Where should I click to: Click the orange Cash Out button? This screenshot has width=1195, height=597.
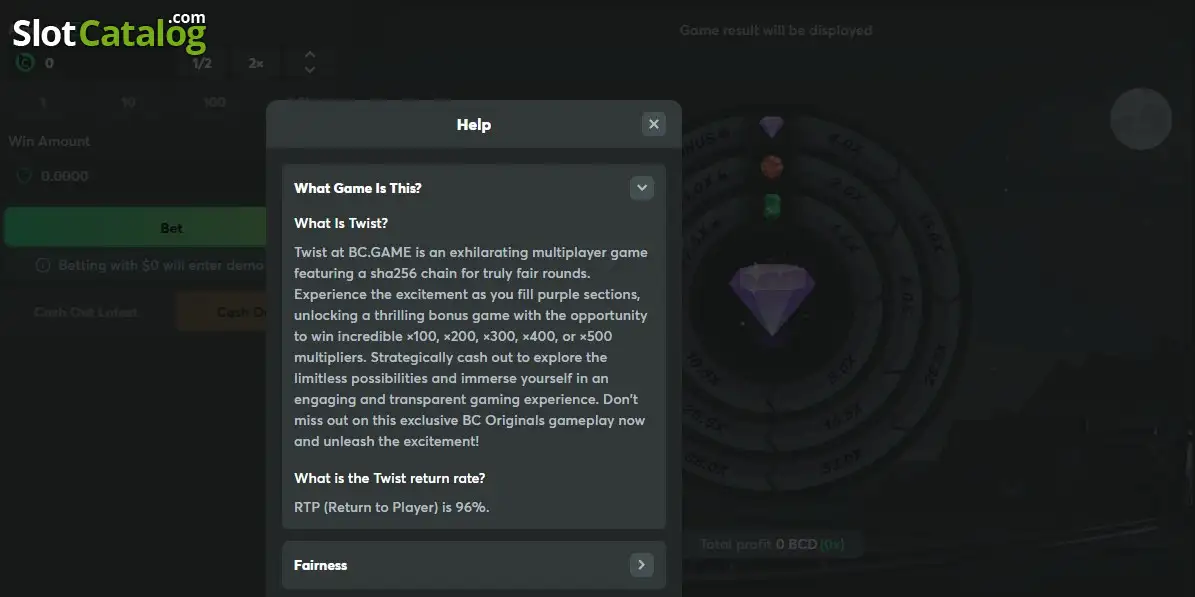pos(221,313)
